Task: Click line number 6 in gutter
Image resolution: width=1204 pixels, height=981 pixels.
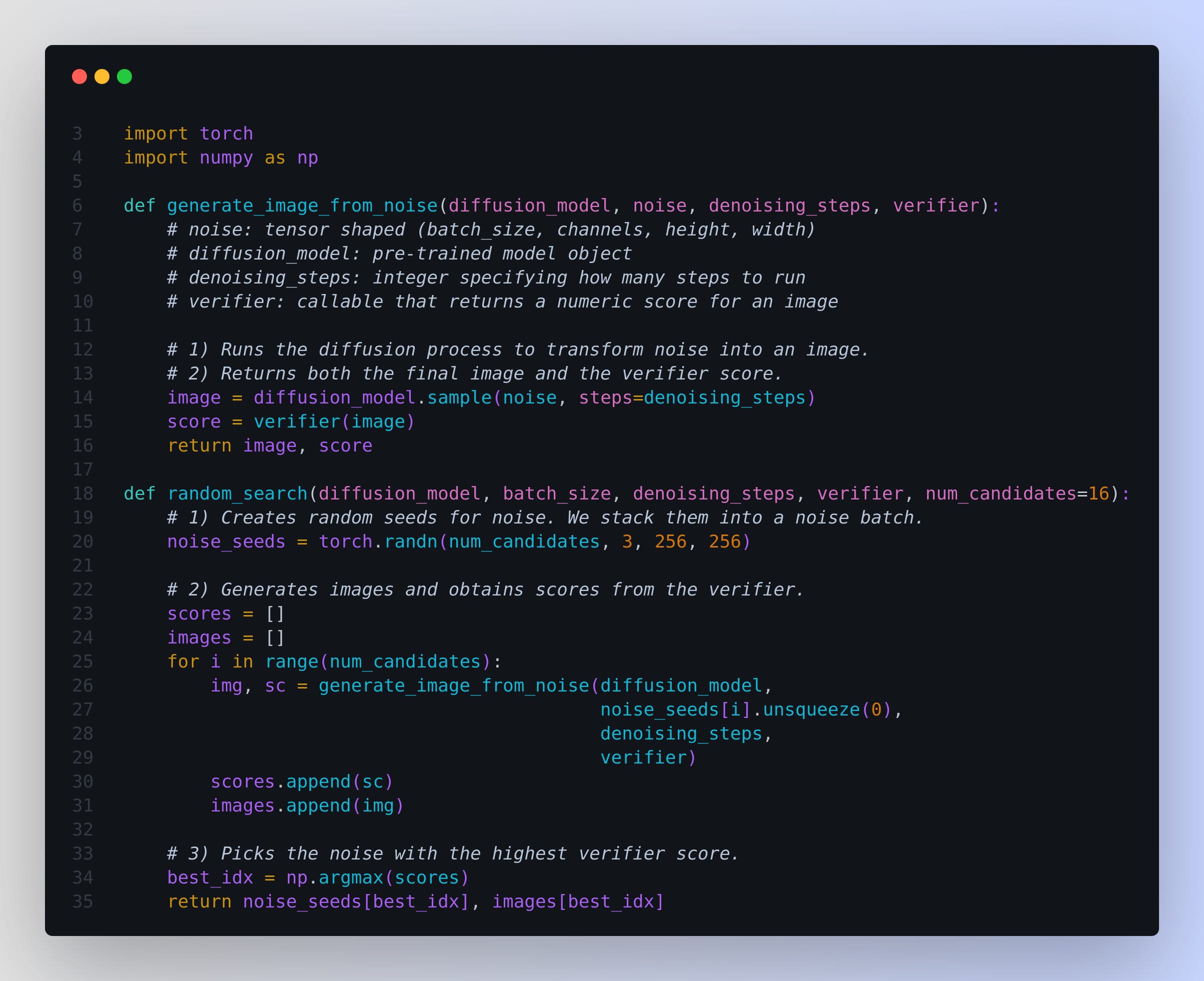Action: pos(77,205)
